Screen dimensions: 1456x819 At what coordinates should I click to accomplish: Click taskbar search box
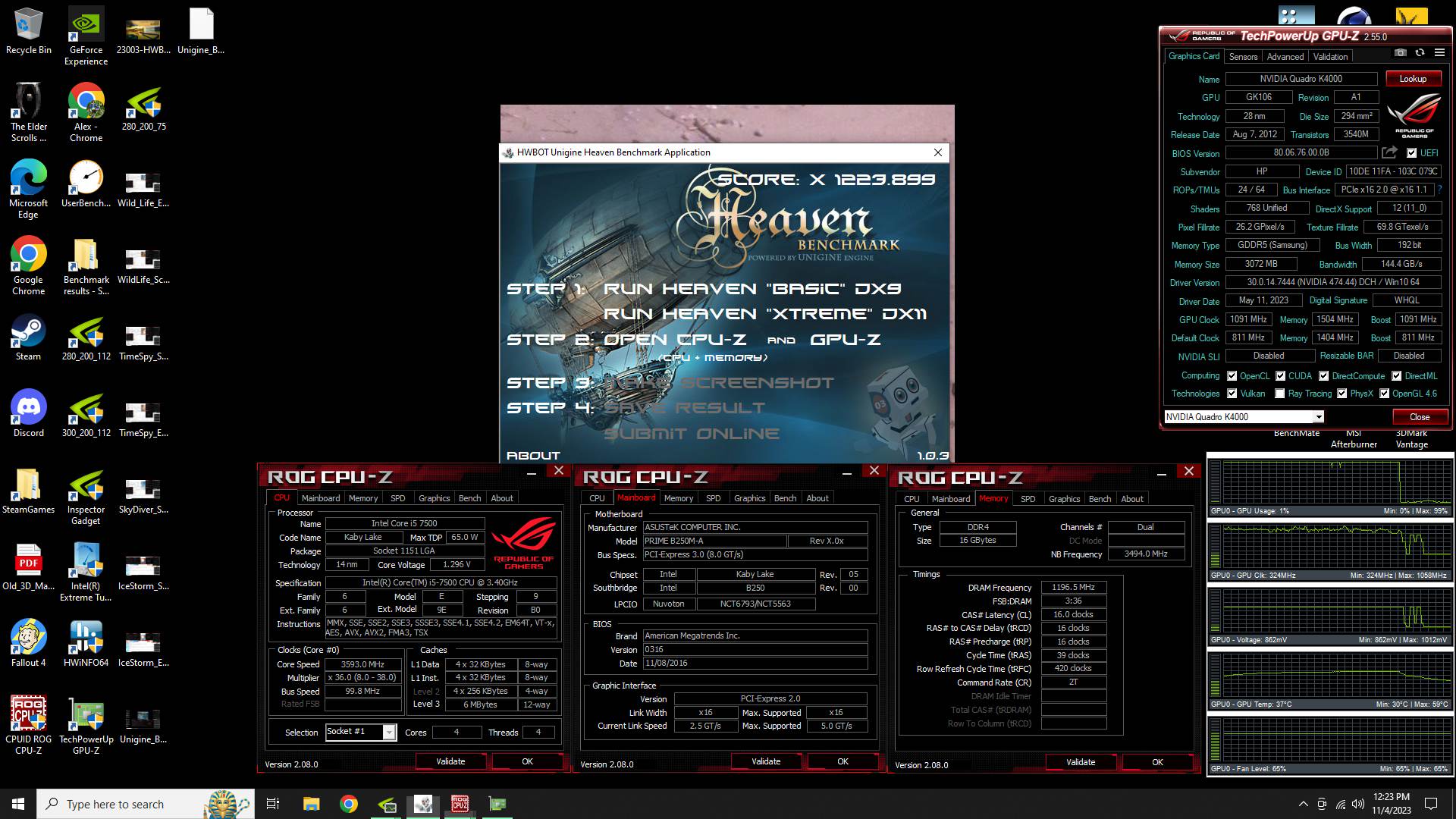(146, 804)
